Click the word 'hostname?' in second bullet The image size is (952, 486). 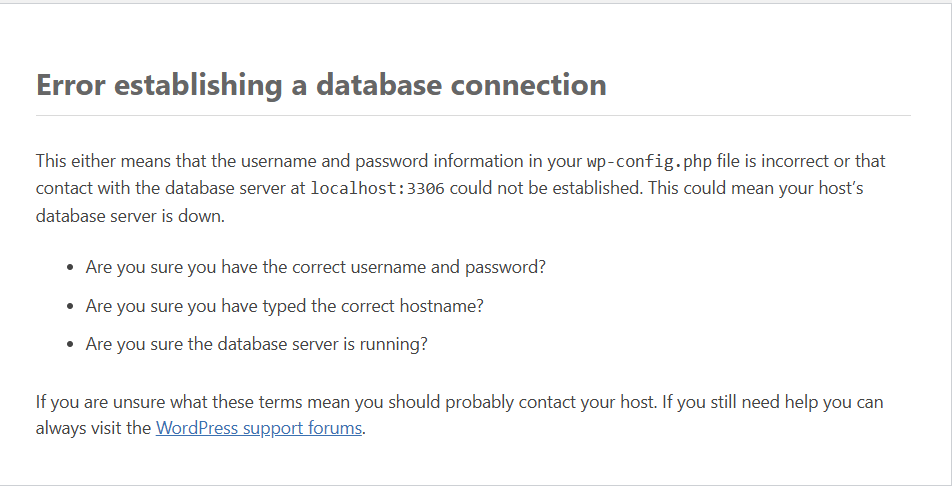(x=441, y=306)
